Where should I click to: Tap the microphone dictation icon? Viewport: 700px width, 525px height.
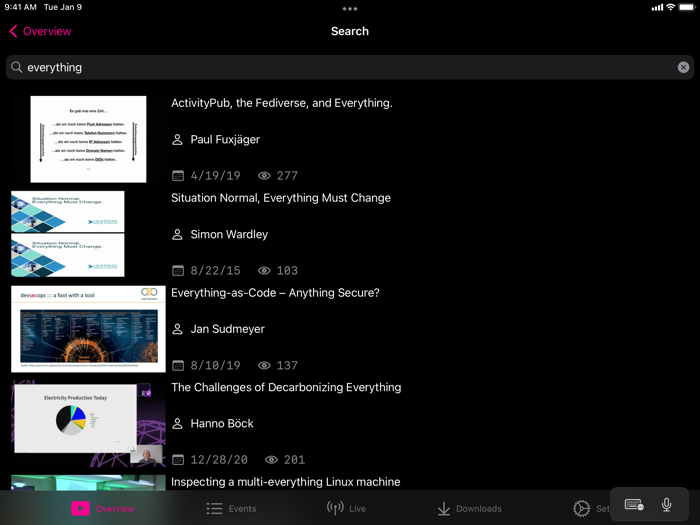click(667, 505)
